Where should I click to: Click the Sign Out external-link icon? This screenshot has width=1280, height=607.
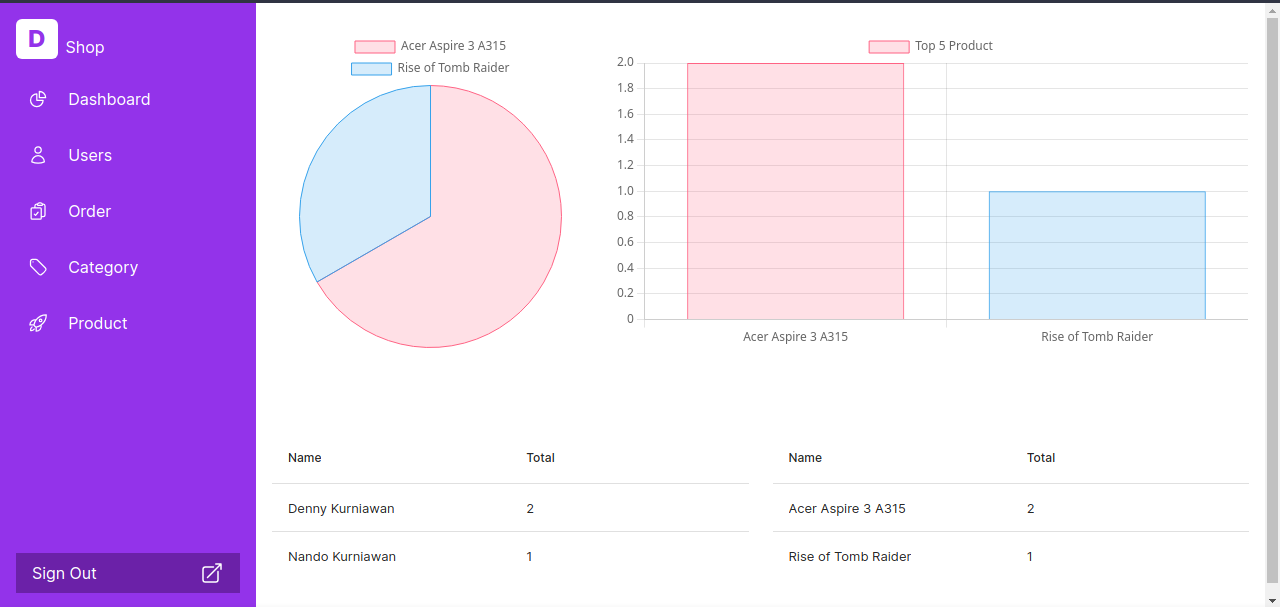[x=212, y=573]
